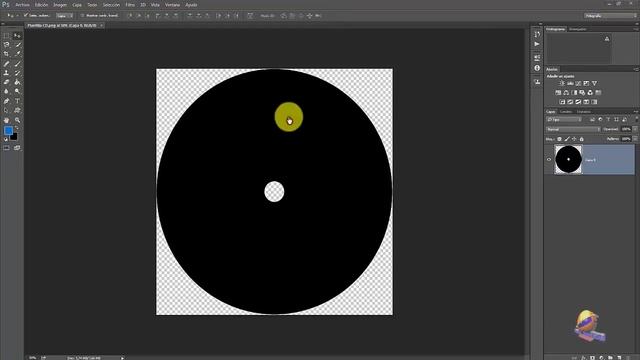
Task: Open the layer filter 'Tipo' dropdown
Action: (564, 120)
